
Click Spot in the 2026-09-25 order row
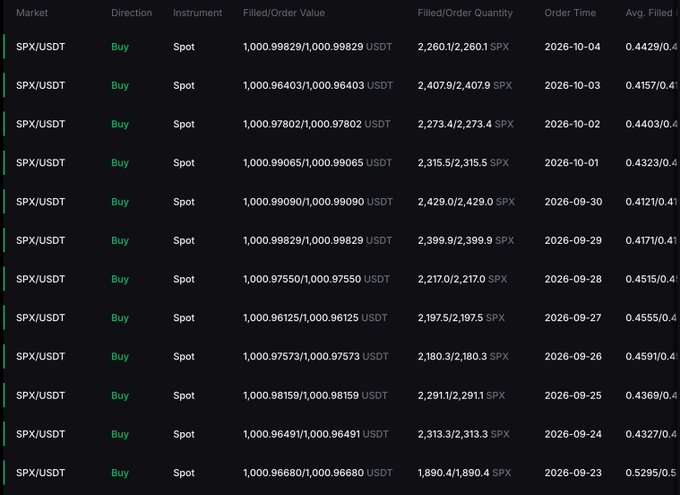pyautogui.click(x=184, y=395)
